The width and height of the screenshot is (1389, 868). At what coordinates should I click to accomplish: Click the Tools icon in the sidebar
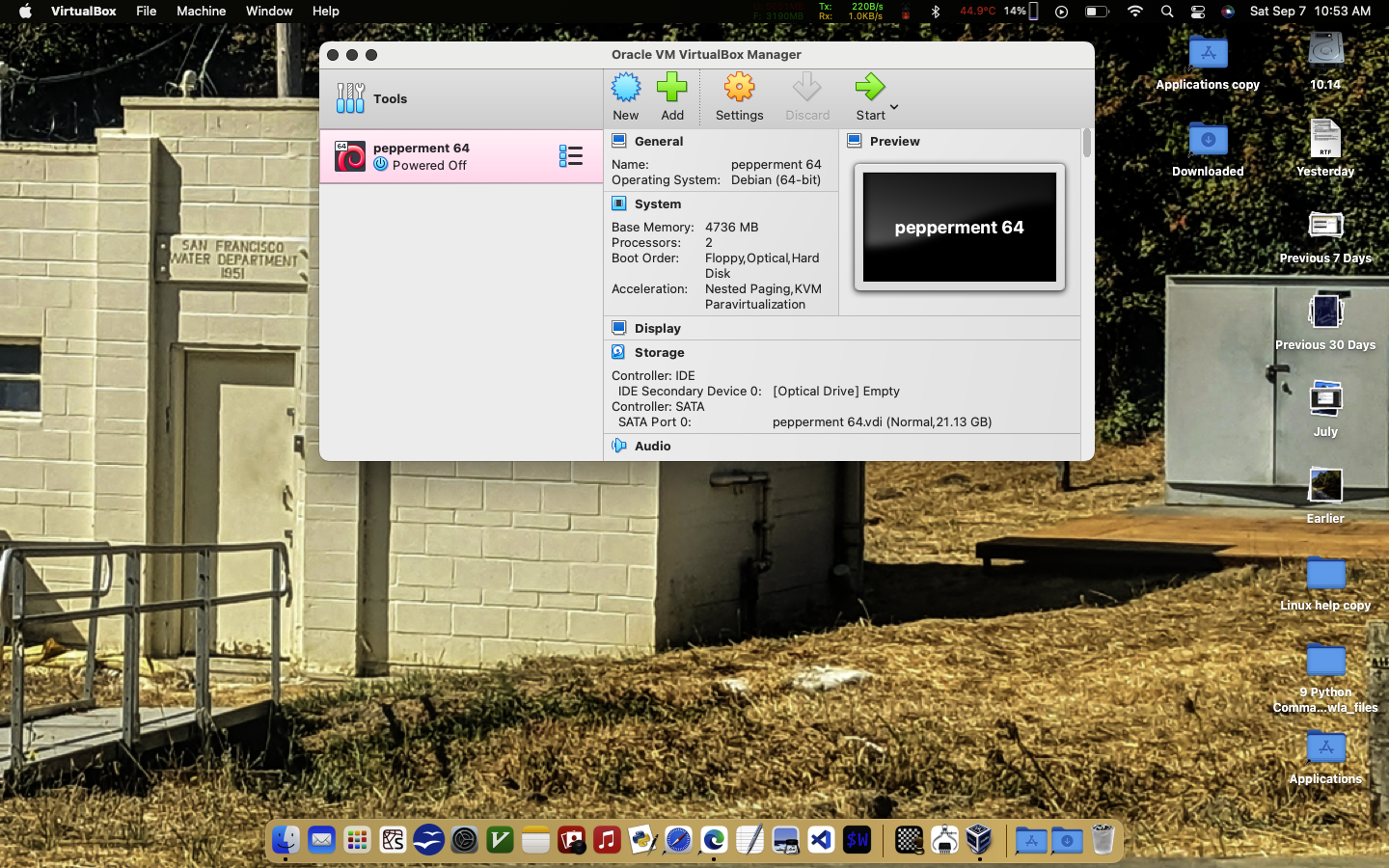(x=350, y=98)
